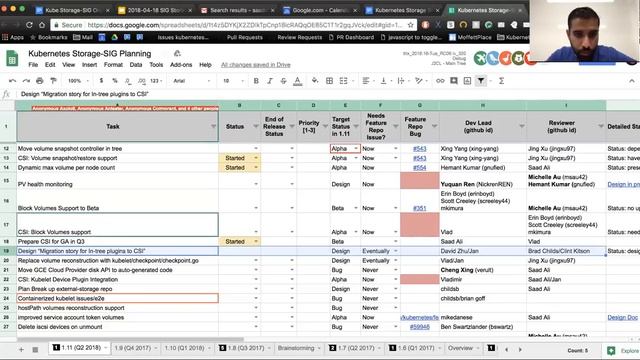Open the Design Doc link
Image resolution: width=640 pixels, height=360 pixels.
[622, 318]
